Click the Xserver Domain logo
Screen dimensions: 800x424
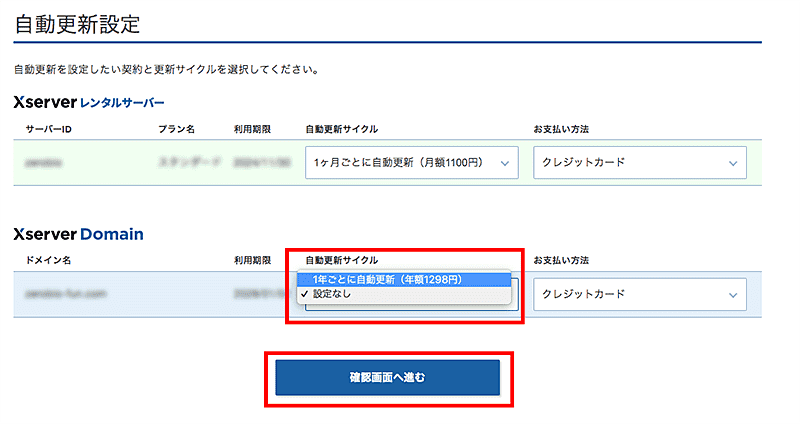79,234
